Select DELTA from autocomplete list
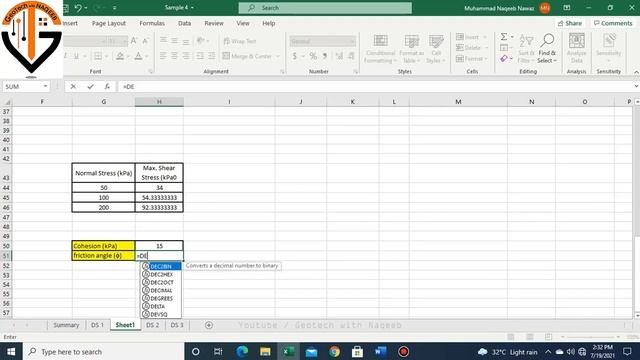 (x=161, y=306)
